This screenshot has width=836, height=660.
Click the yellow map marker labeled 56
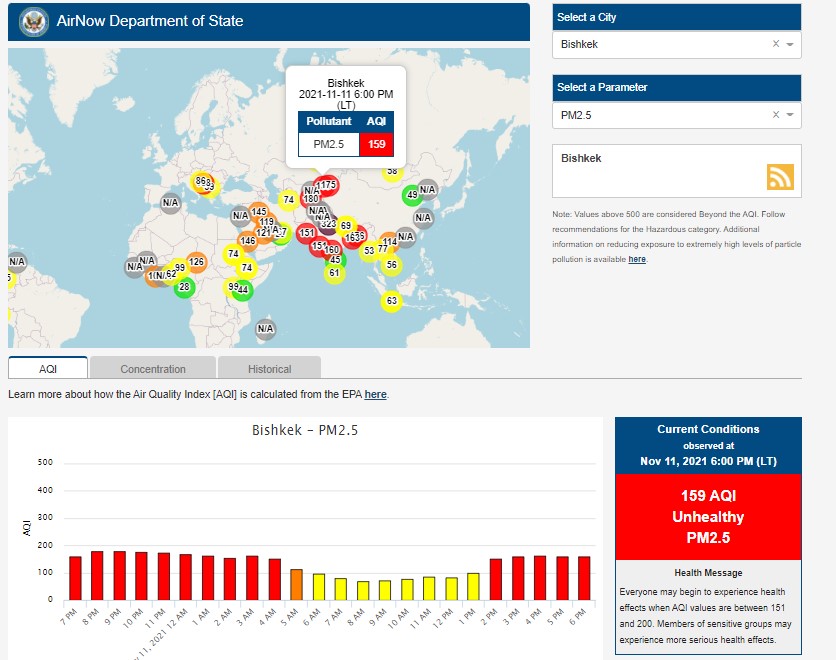(391, 266)
